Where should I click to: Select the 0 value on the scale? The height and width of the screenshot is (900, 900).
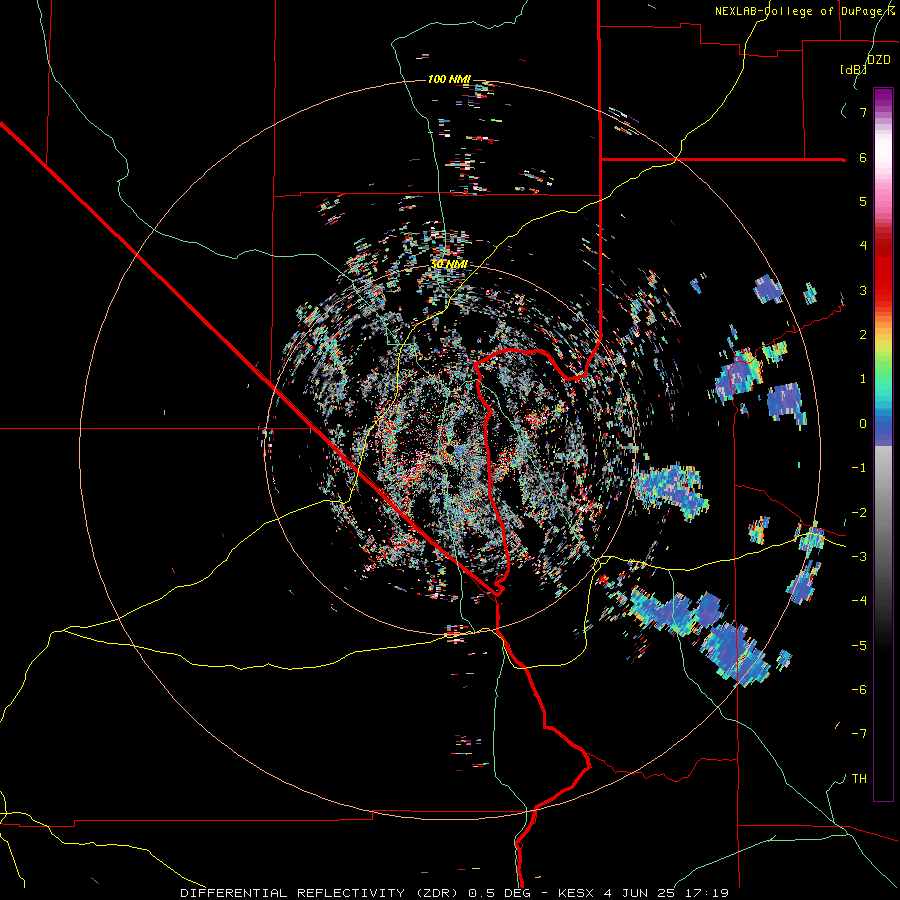pyautogui.click(x=863, y=424)
